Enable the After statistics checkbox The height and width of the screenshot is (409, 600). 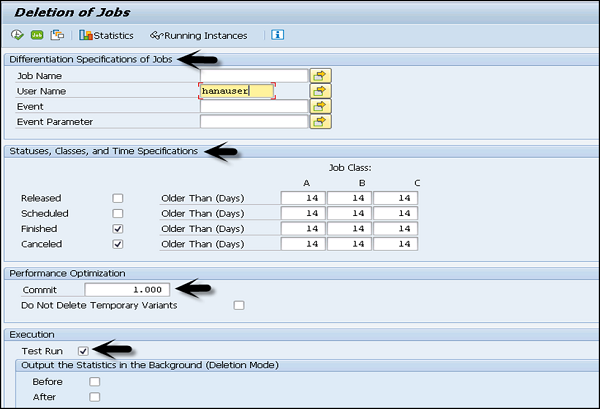[x=95, y=397]
